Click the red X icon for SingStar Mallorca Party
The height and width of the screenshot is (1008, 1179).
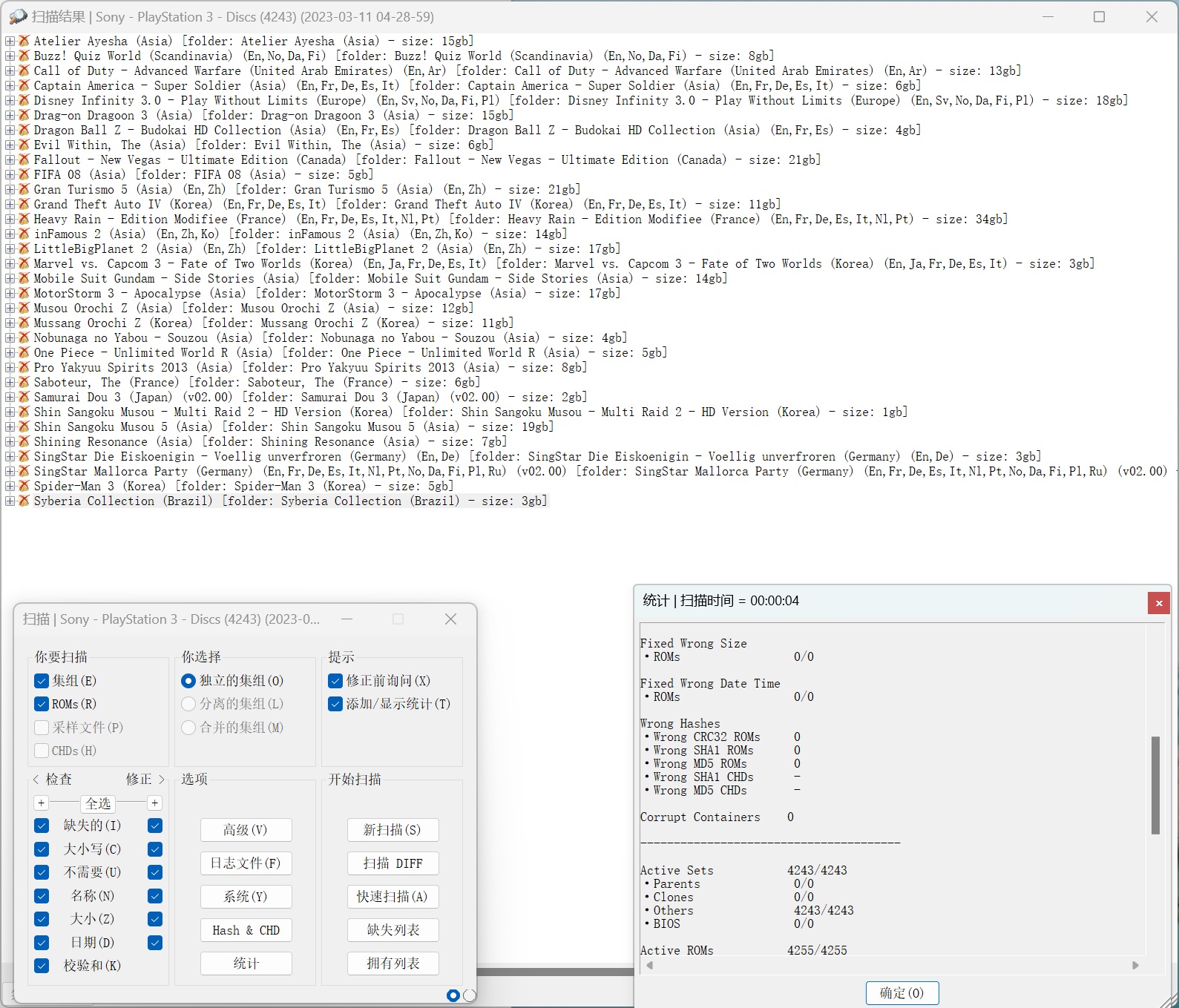[24, 472]
